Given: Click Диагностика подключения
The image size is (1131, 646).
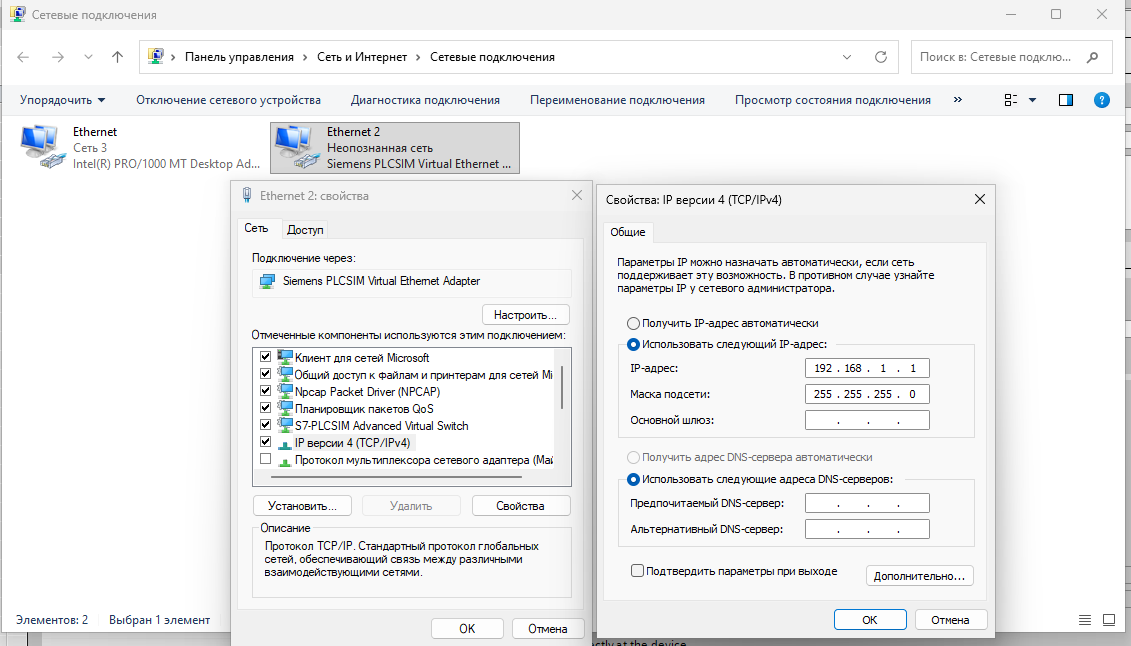Looking at the screenshot, I should (426, 100).
